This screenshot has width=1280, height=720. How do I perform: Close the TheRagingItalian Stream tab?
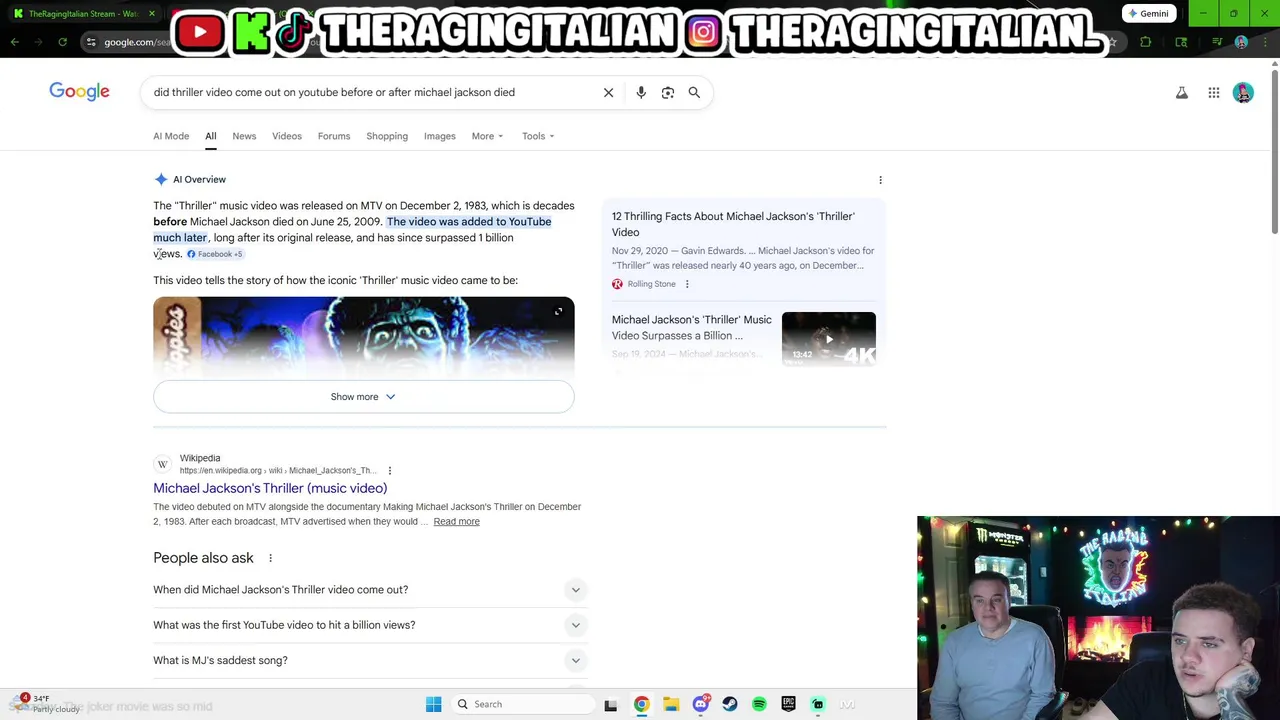(x=152, y=14)
